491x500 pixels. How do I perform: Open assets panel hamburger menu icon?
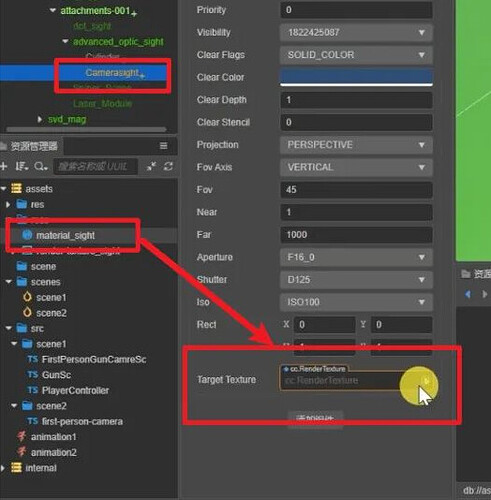click(163, 146)
